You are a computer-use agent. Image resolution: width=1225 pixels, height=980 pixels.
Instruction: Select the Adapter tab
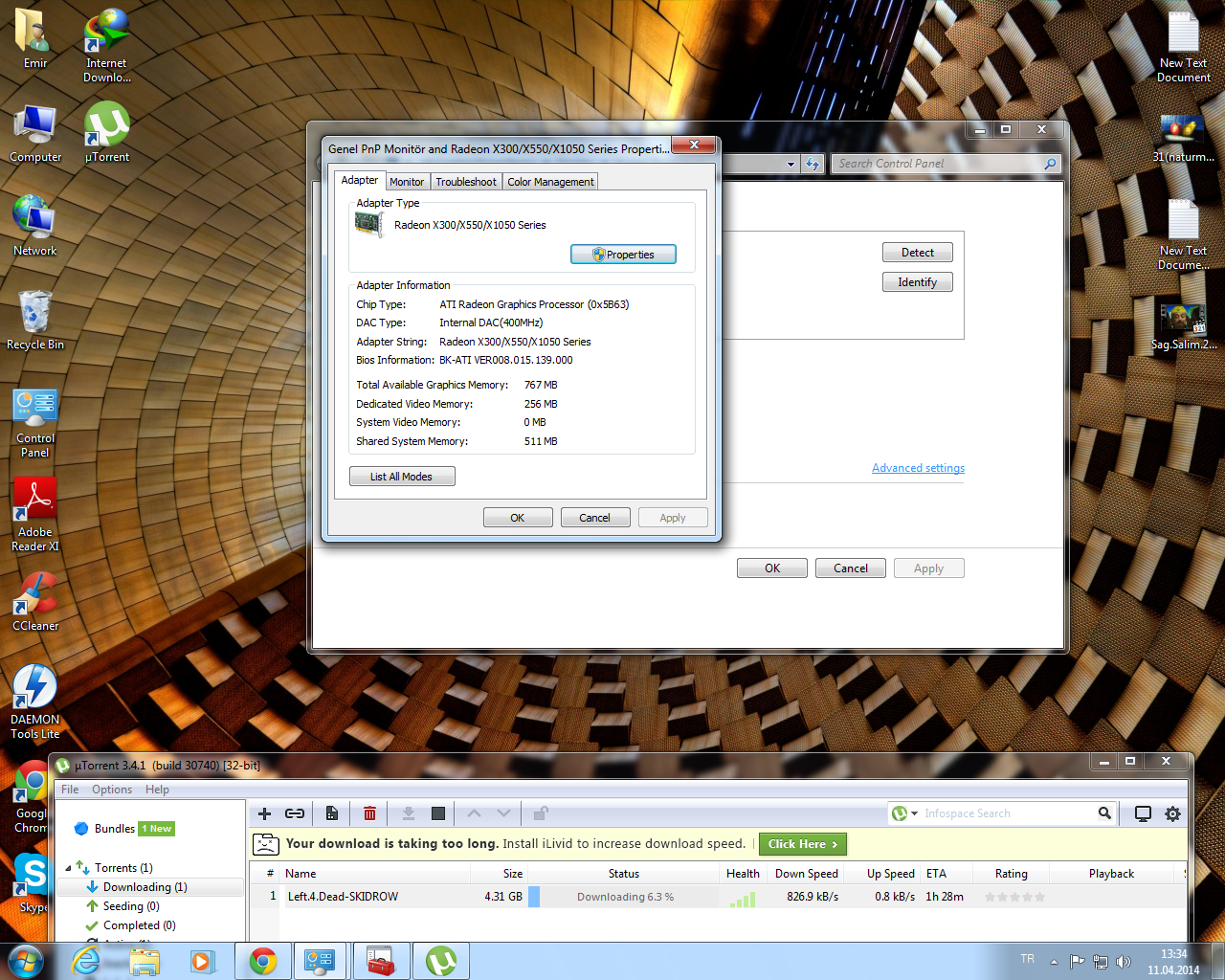360,180
